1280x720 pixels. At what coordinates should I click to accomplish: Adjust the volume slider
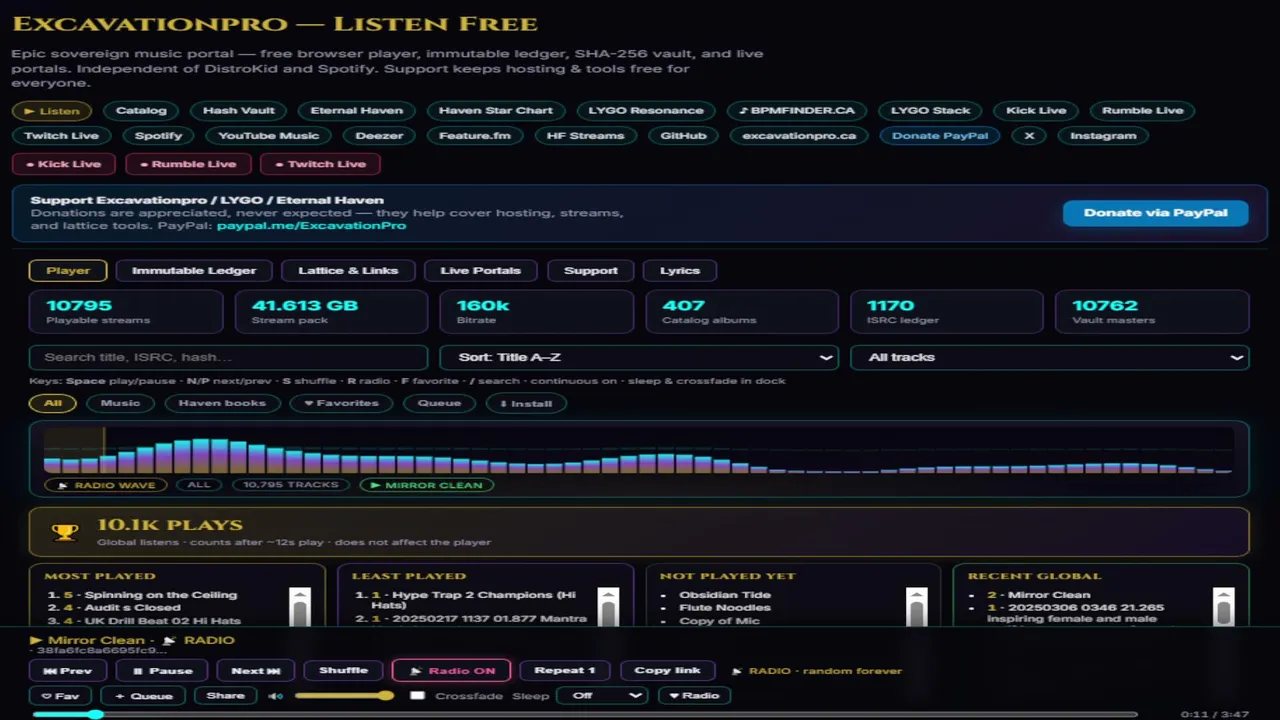point(344,696)
